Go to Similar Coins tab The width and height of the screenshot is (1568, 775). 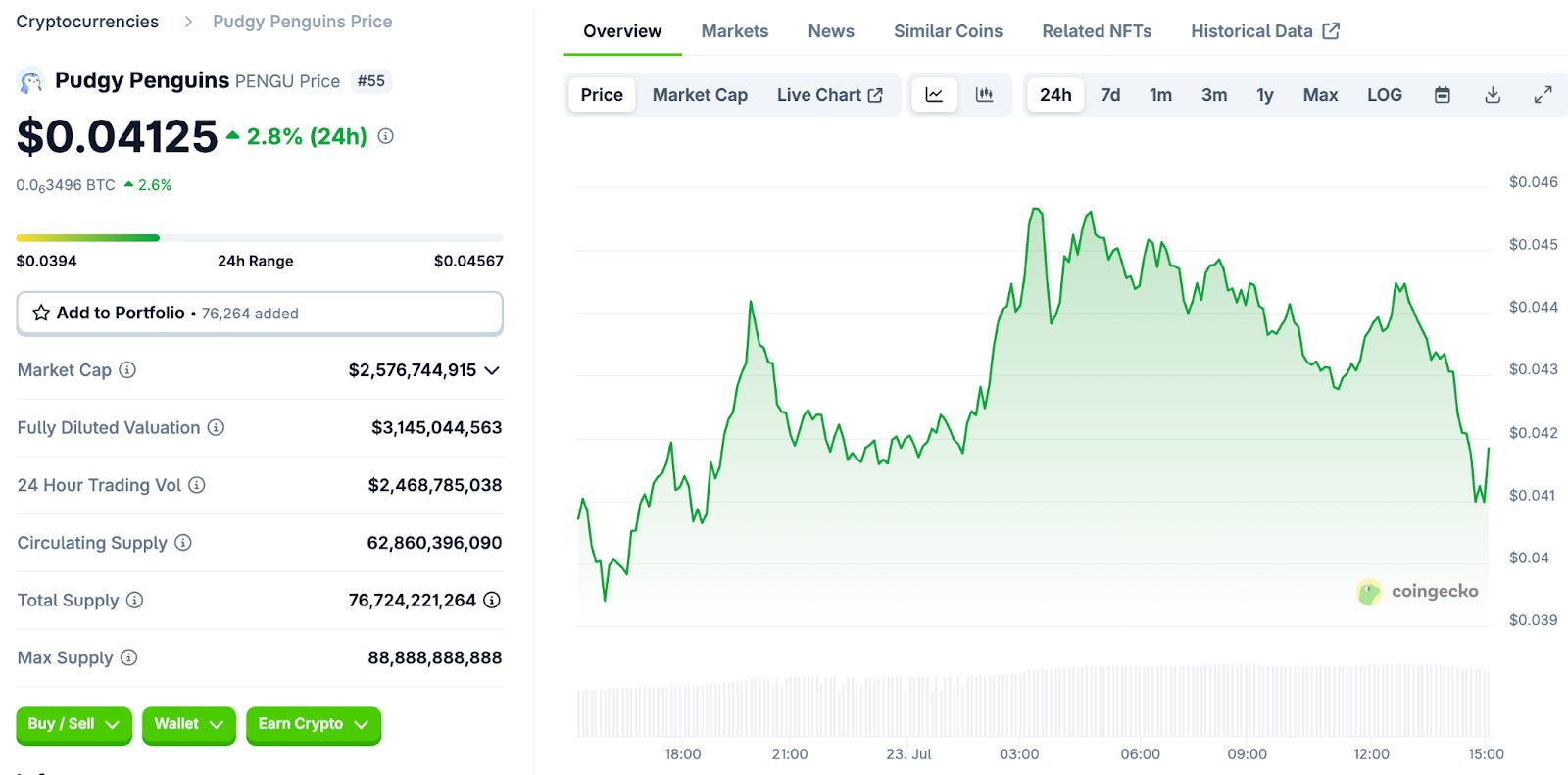tap(948, 31)
